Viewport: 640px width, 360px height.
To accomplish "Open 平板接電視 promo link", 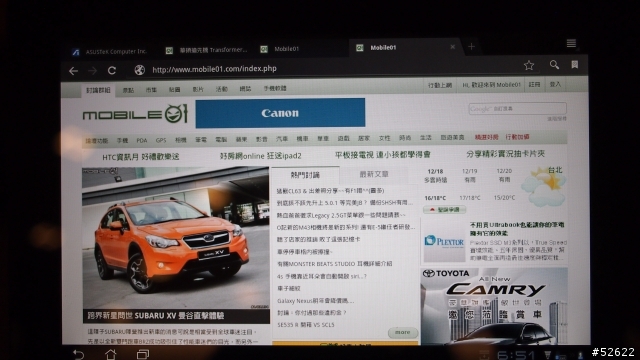I will pyautogui.click(x=382, y=155).
